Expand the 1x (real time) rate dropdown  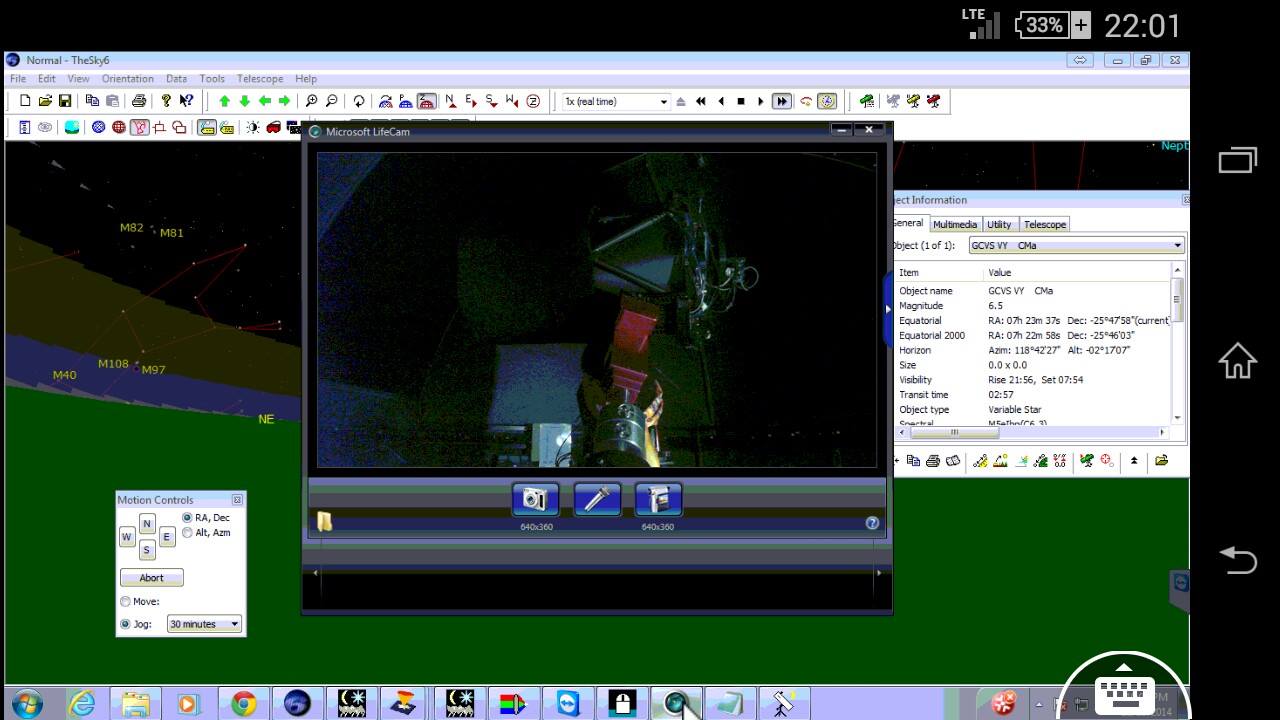[x=662, y=102]
